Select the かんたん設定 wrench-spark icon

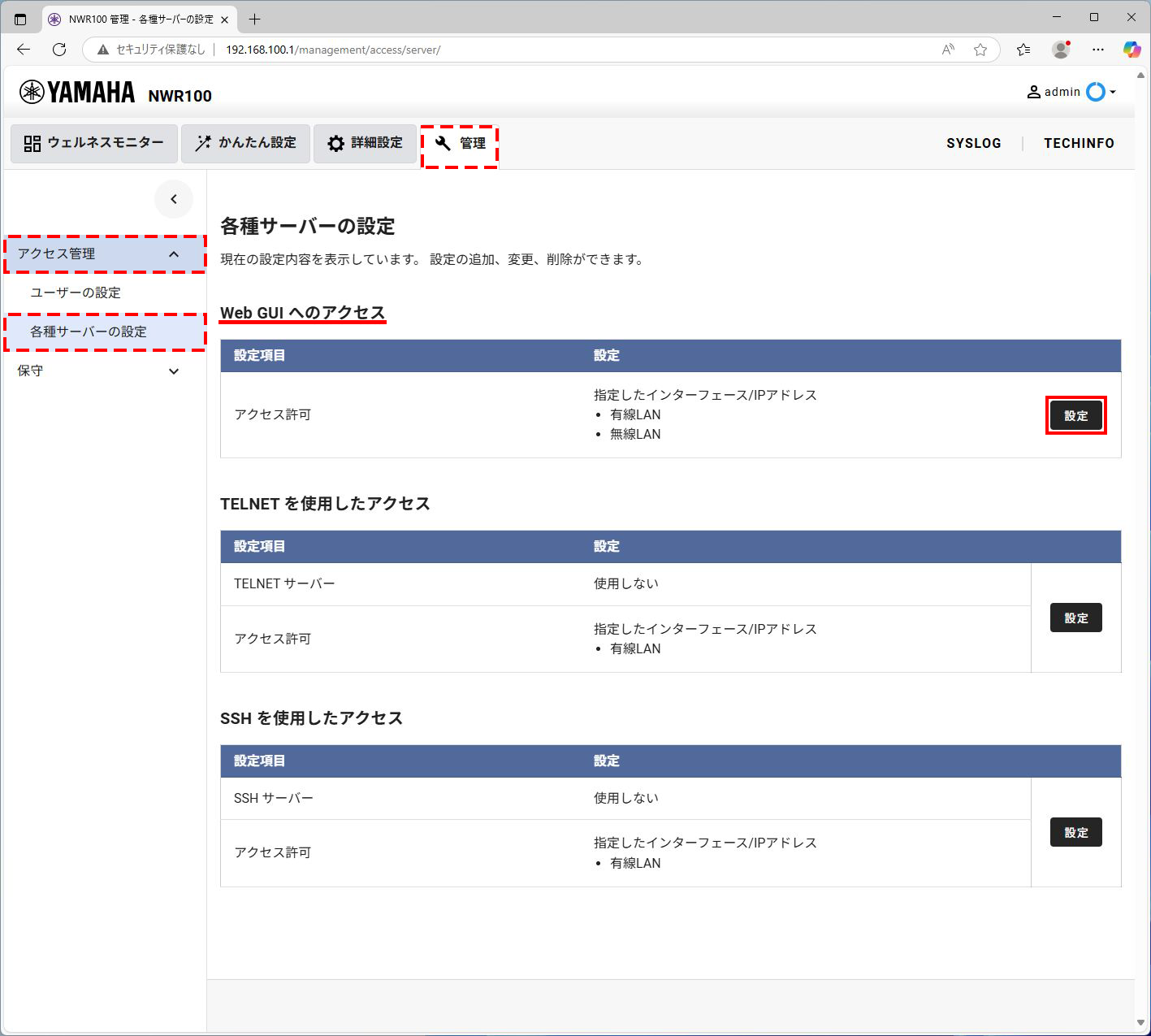point(201,143)
